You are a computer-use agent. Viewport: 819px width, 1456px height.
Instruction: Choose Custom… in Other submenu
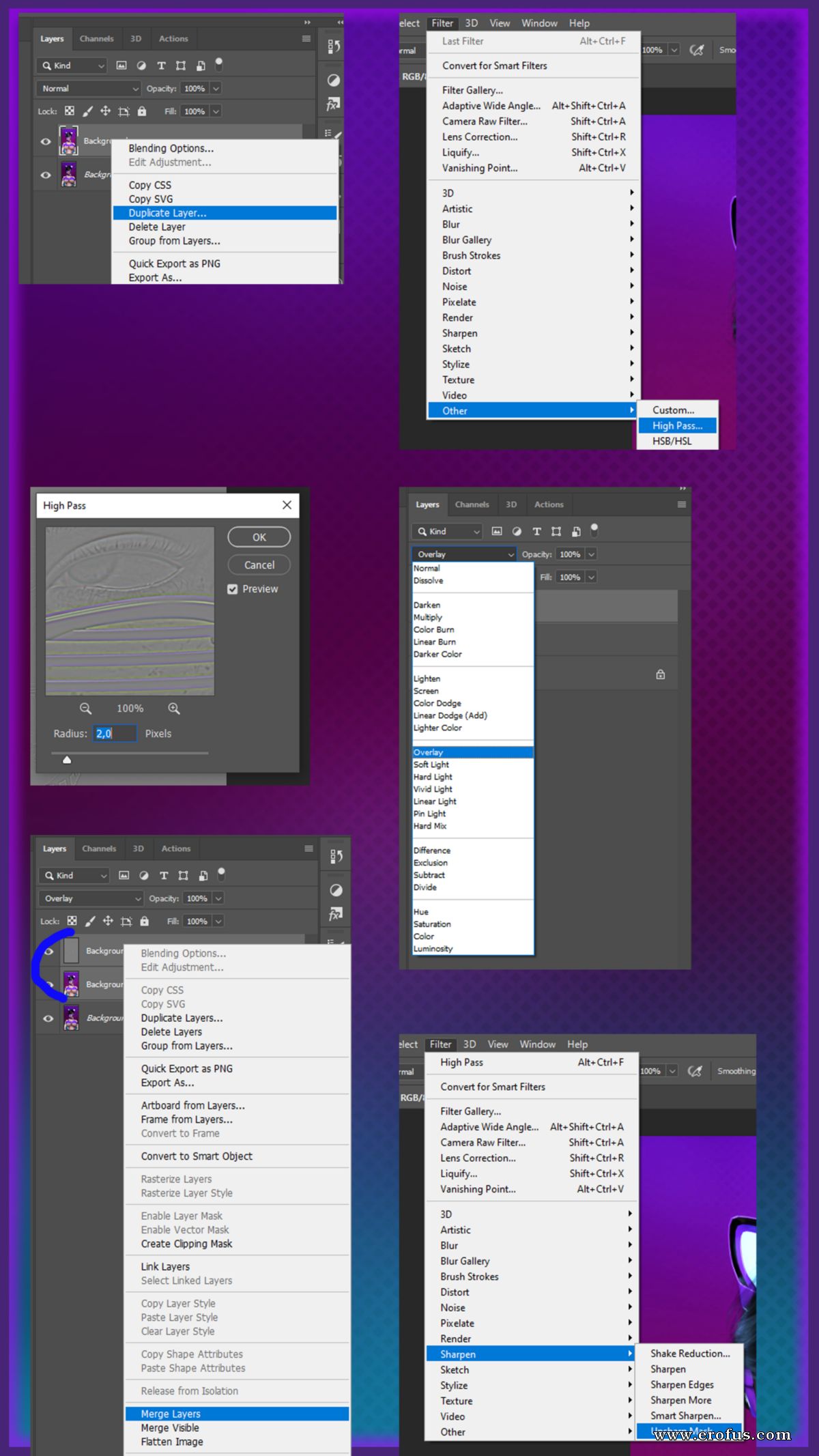tap(673, 410)
